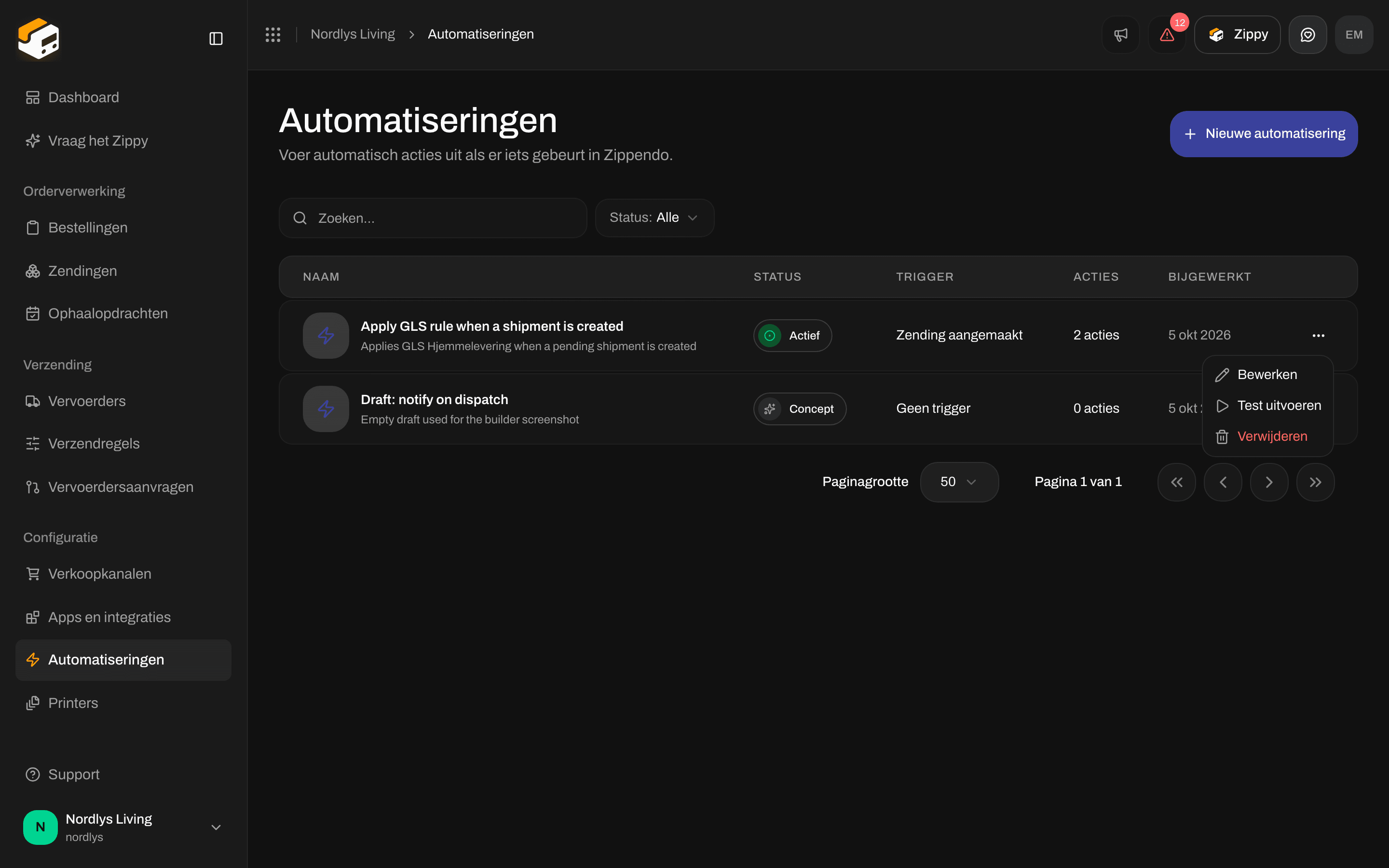The image size is (1389, 868).
Task: Click the Nordlys Living breadcrumb link
Action: [x=353, y=34]
